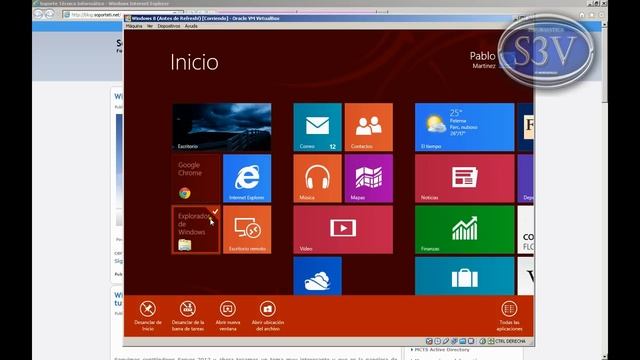Screen dimensions: 640x360
Task: Open the Música headphones tile
Action: tap(318, 178)
